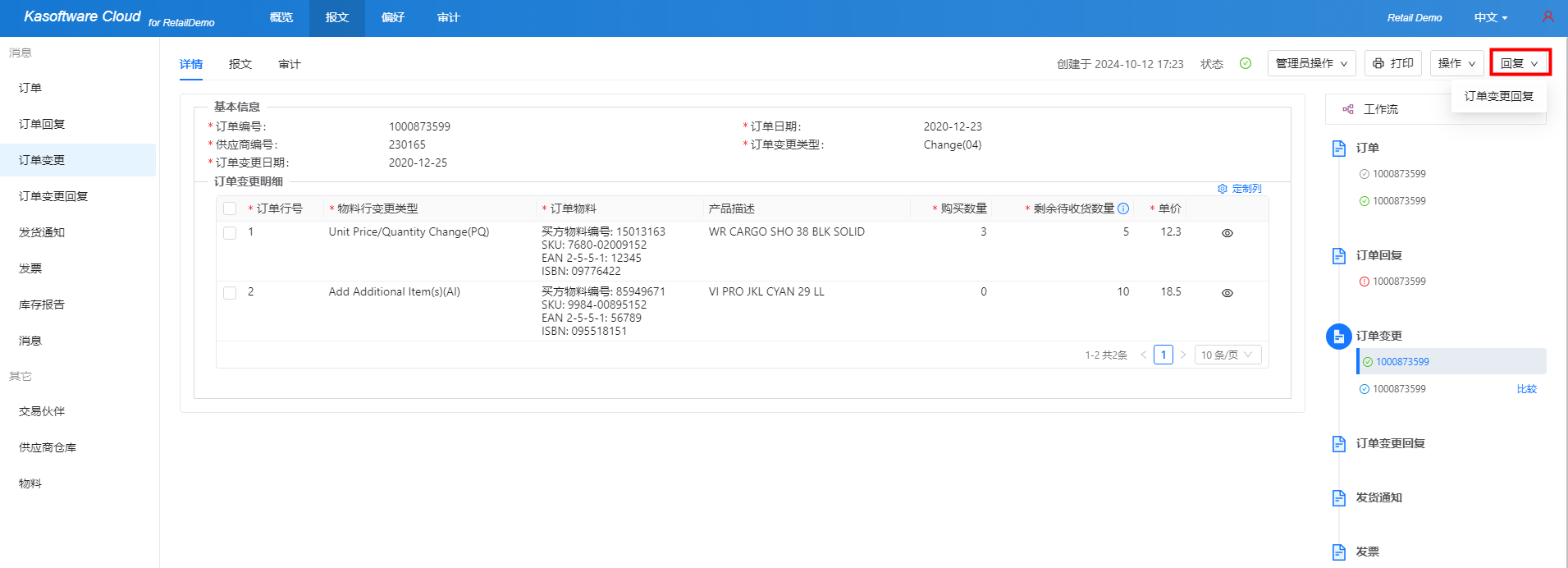This screenshot has height=568, width=1568.
Task: Click the 发货通知 workflow document icon
Action: pyautogui.click(x=1338, y=497)
